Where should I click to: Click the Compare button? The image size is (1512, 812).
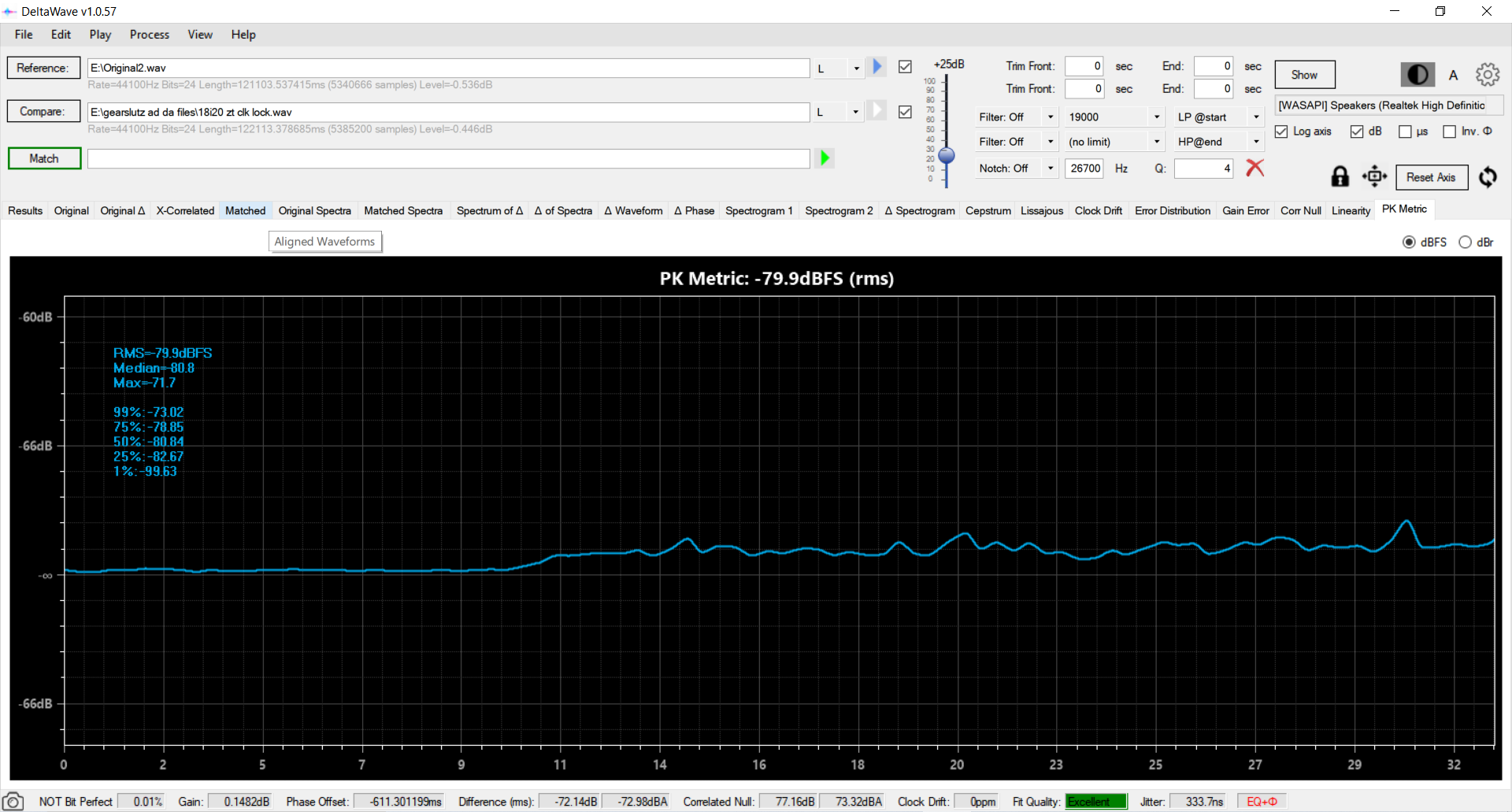click(43, 112)
